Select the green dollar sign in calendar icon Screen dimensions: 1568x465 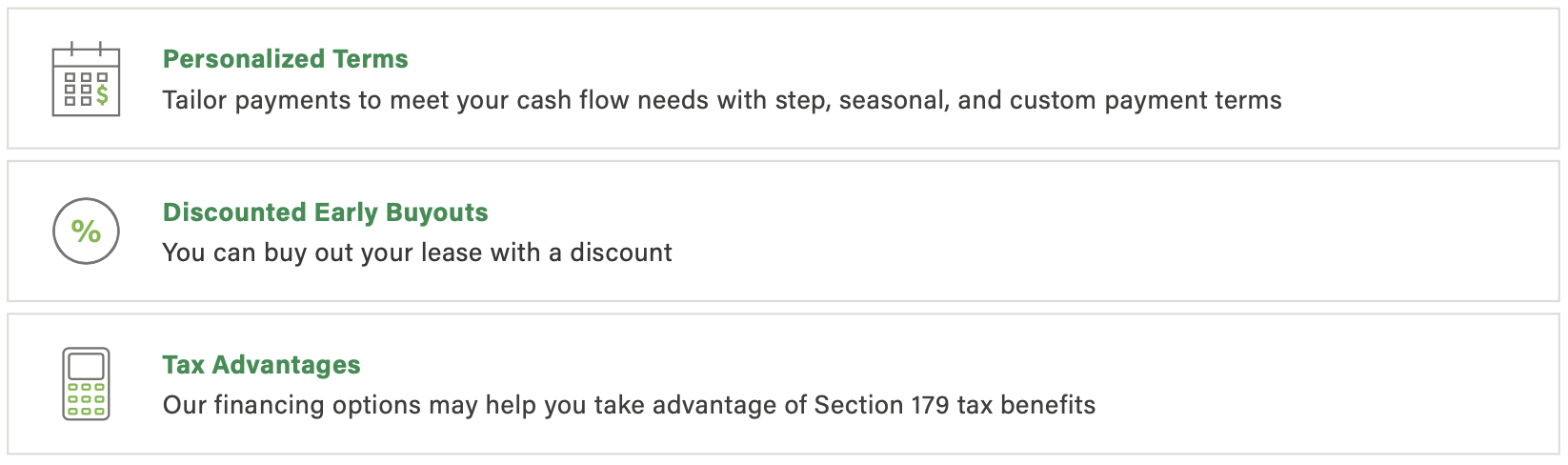pyautogui.click(x=102, y=94)
